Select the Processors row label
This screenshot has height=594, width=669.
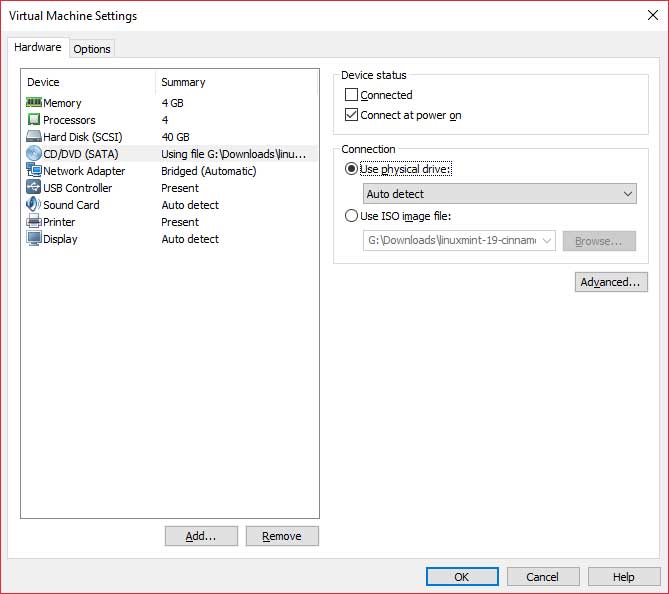click(70, 120)
